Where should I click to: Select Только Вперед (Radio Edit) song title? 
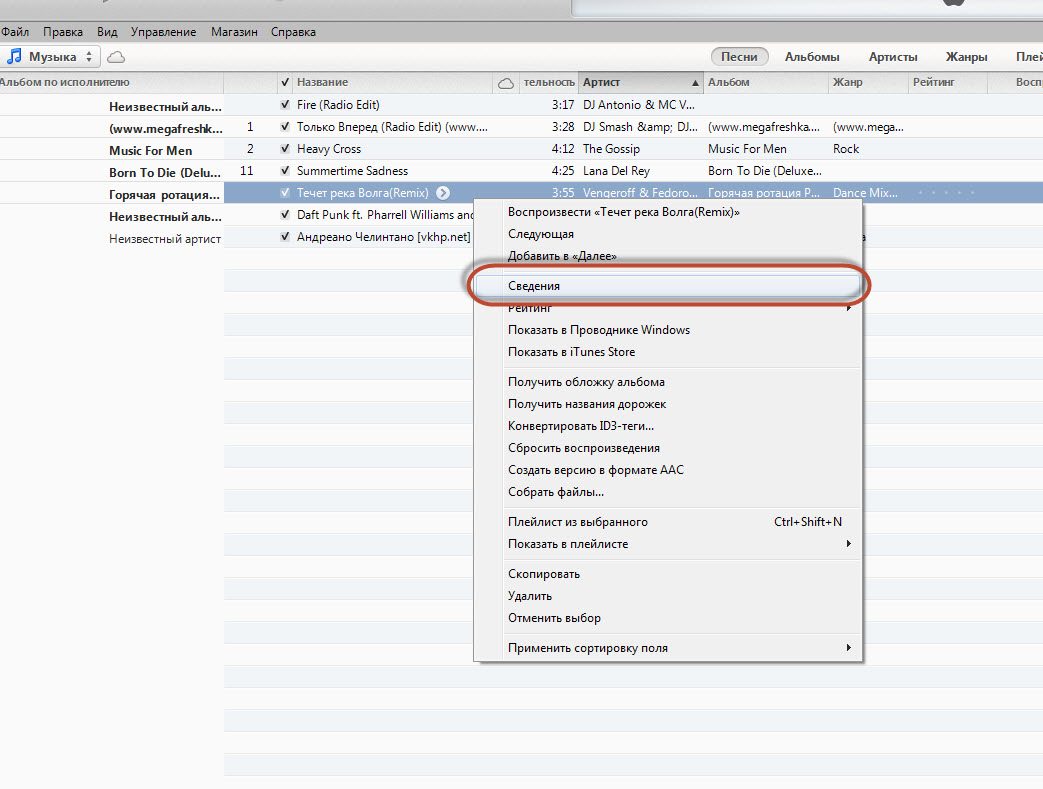pyautogui.click(x=392, y=126)
